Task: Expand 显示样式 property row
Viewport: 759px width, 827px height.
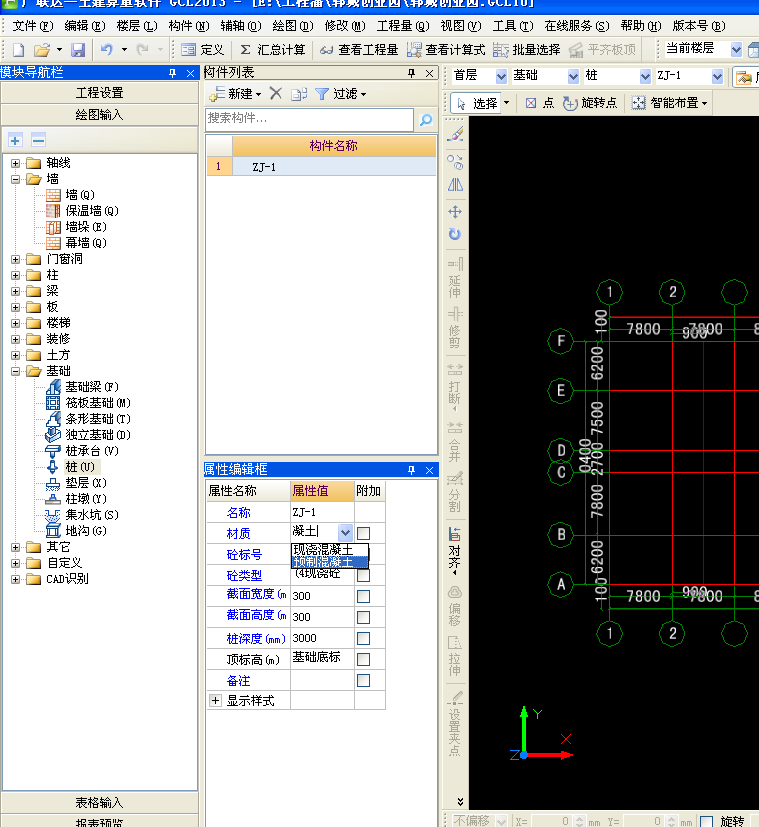Action: click(x=215, y=700)
